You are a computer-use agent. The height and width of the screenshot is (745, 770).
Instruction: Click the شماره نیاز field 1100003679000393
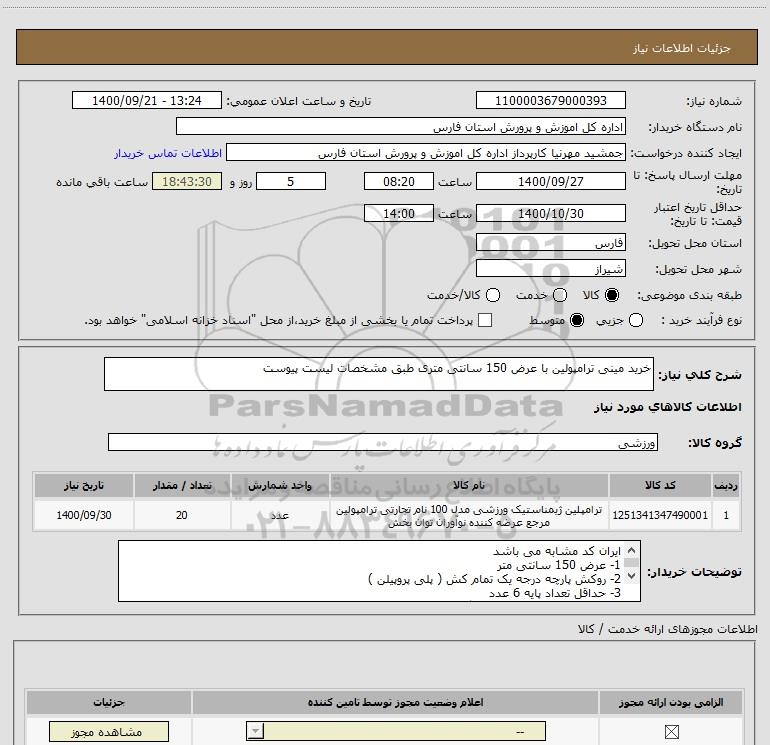550,100
